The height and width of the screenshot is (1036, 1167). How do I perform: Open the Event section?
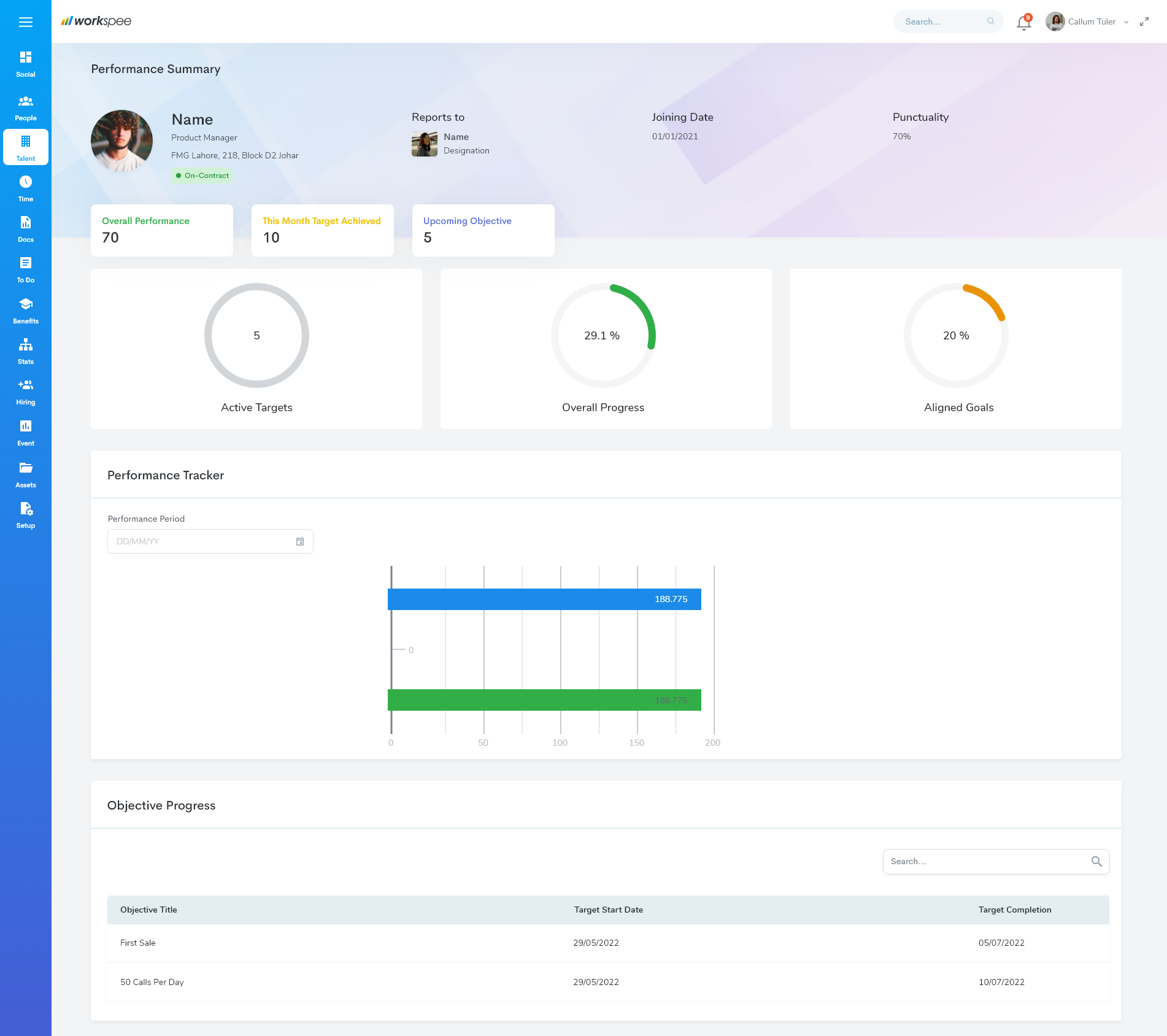click(x=25, y=431)
